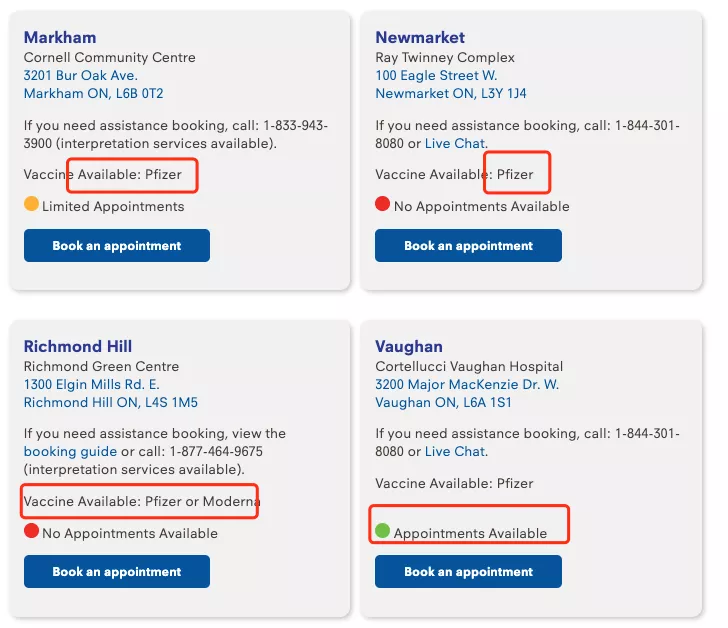Open the 3200 Major MacKenzie Dr. W. link
The width and height of the screenshot is (728, 628).
coord(467,384)
